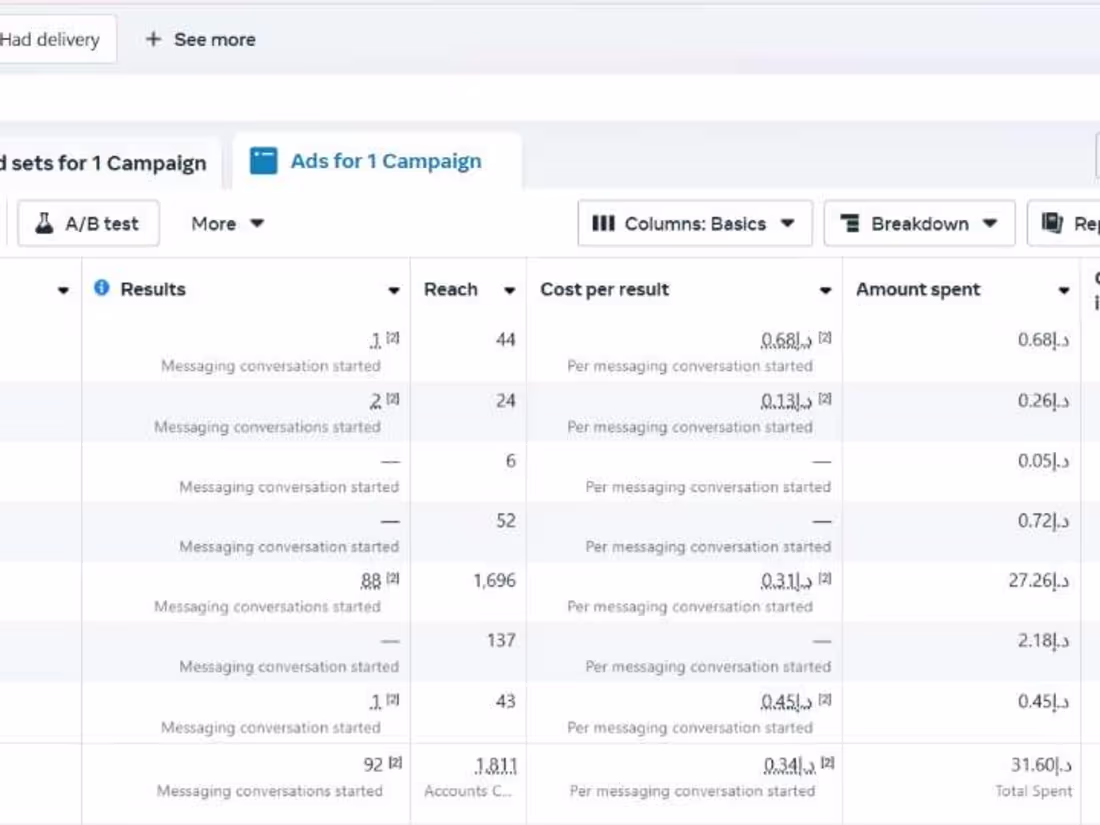Click the 31.60 total spent value
This screenshot has height=825, width=1100.
coord(1041,765)
